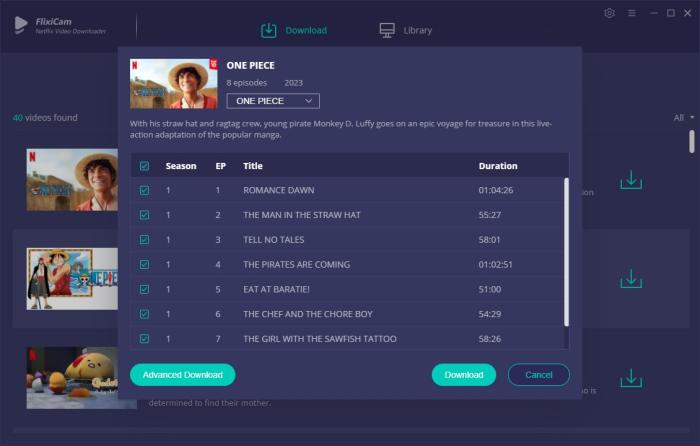Viewport: 700px width, 446px height.
Task: Click the Cancel button
Action: pos(539,375)
